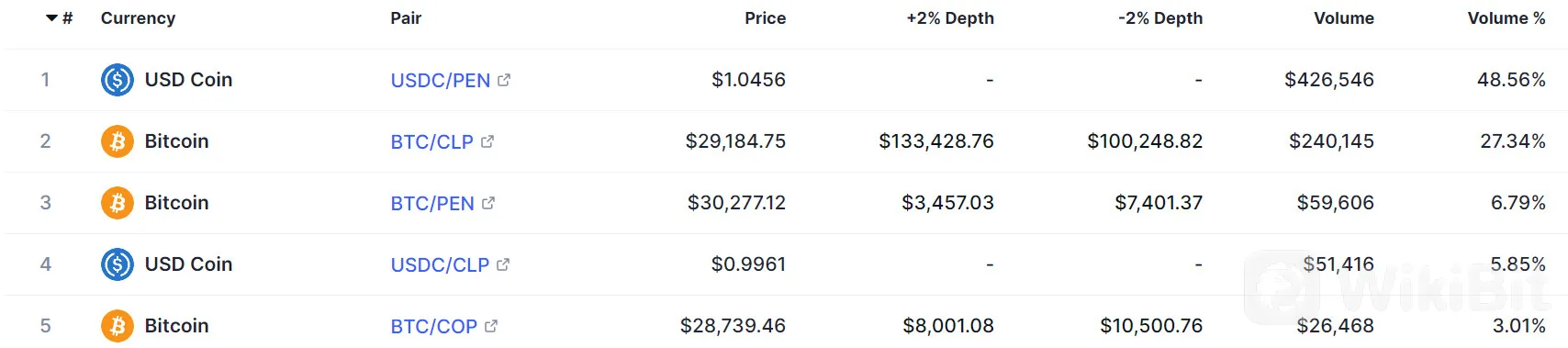This screenshot has height=348, width=1568.
Task: Sort table by Volume % header
Action: pyautogui.click(x=1506, y=18)
